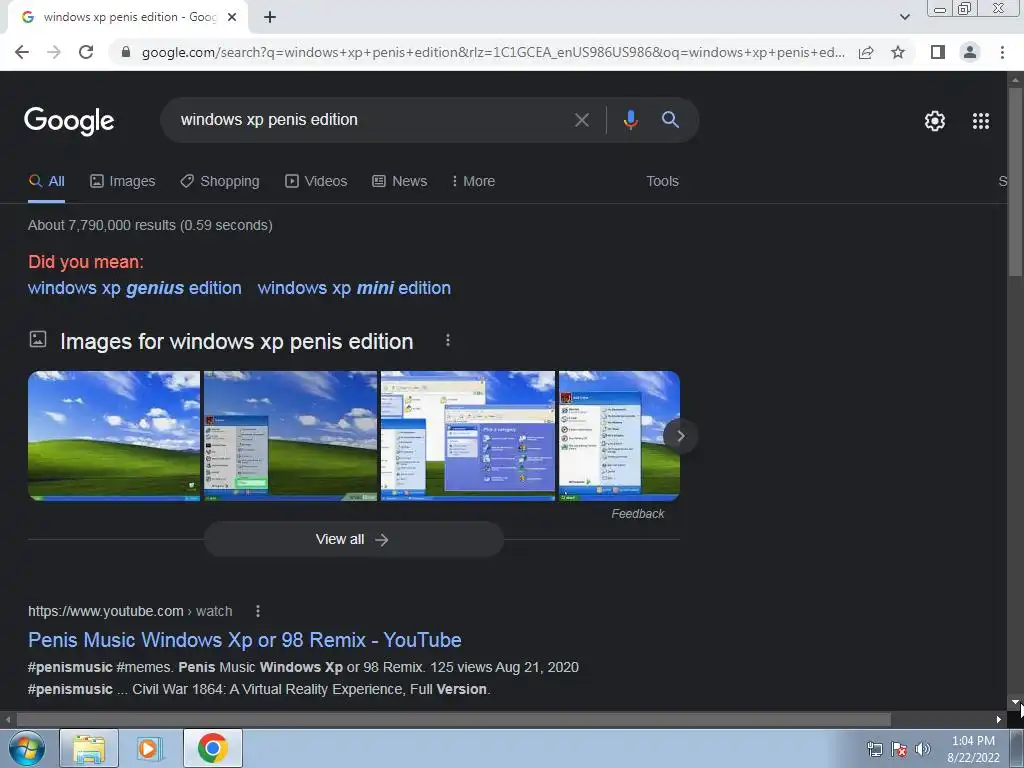Image resolution: width=1024 pixels, height=768 pixels.
Task: Open second thumbnail with Start menu
Action: pyautogui.click(x=291, y=436)
